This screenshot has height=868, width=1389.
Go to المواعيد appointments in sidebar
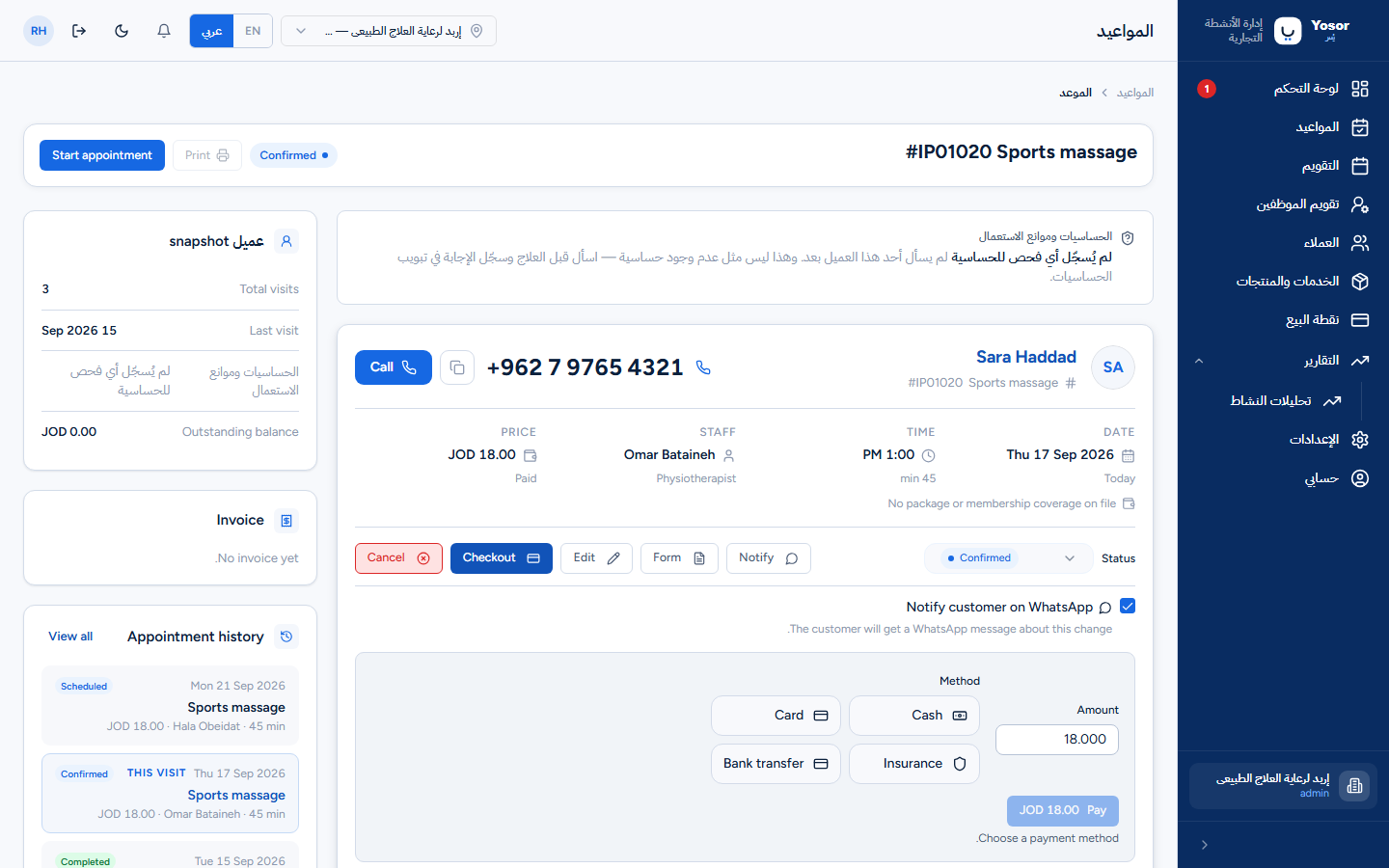point(1284,127)
